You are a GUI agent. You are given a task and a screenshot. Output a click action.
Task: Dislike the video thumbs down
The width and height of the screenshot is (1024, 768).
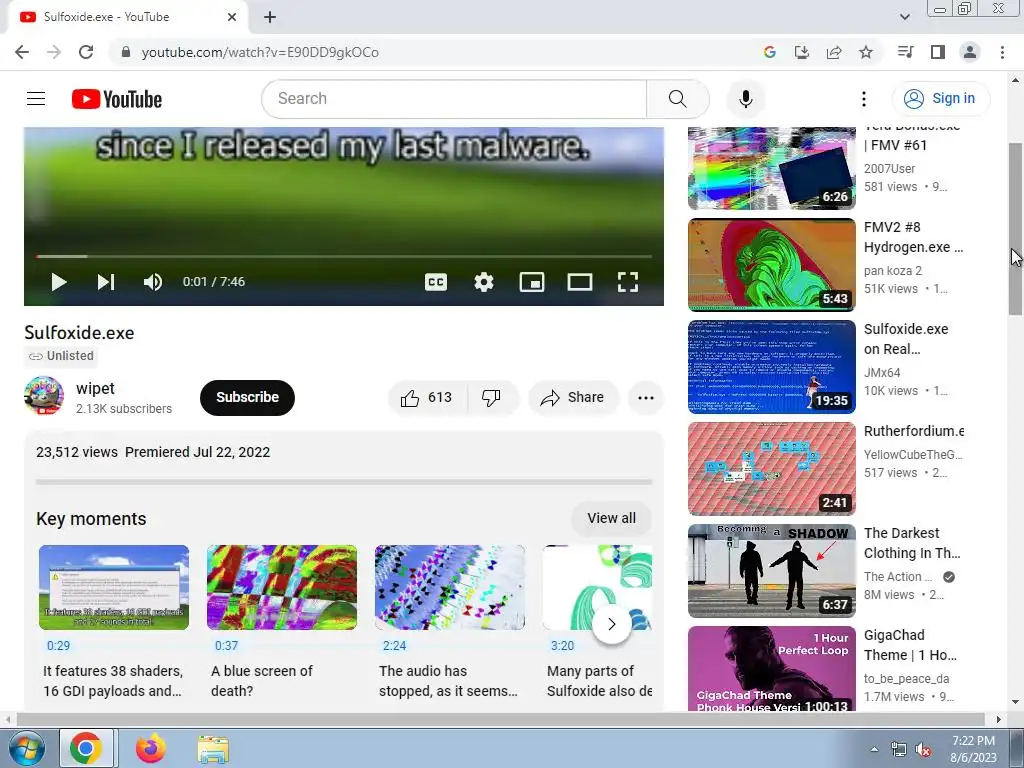click(492, 398)
